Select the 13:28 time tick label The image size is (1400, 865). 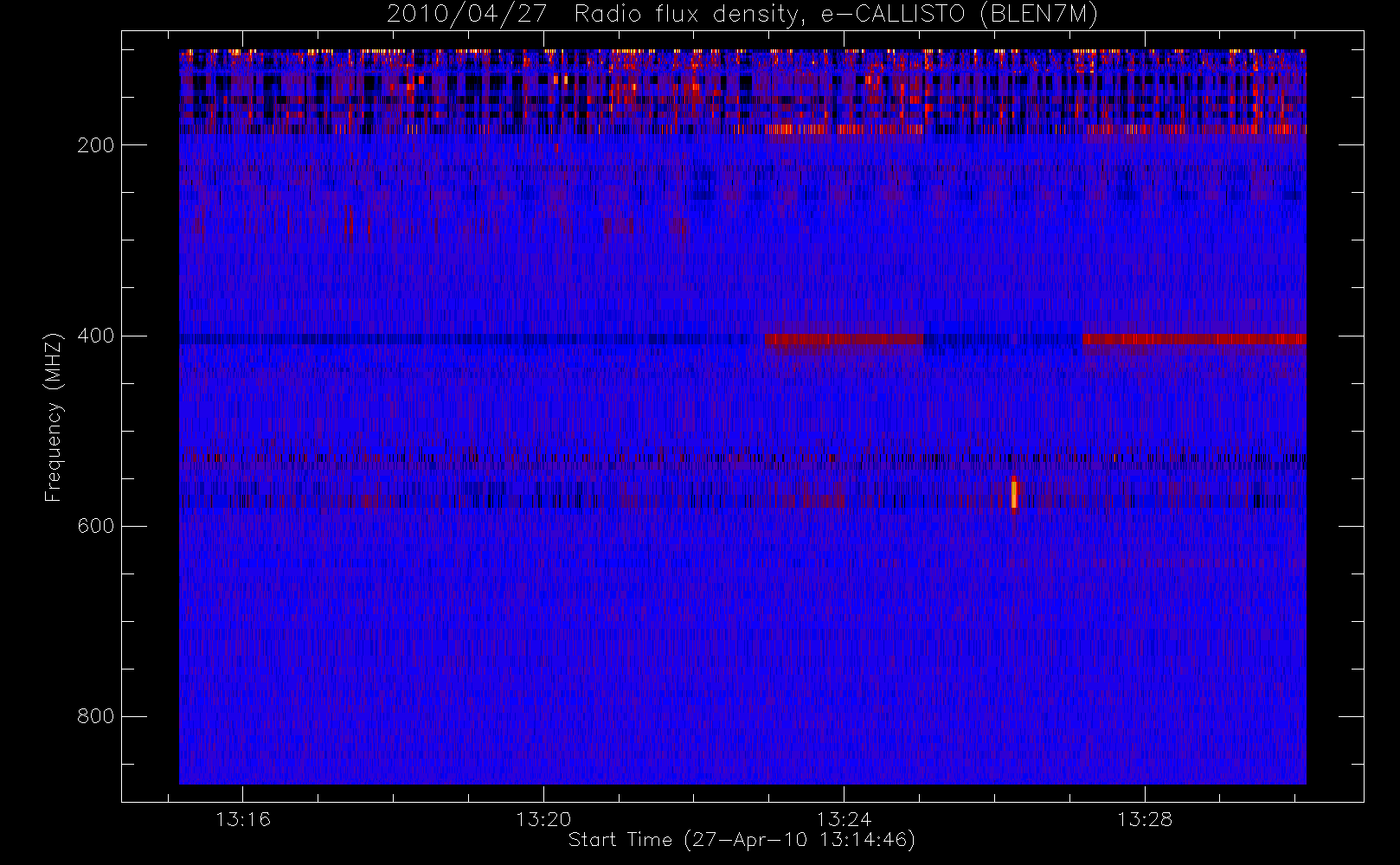tap(1144, 819)
